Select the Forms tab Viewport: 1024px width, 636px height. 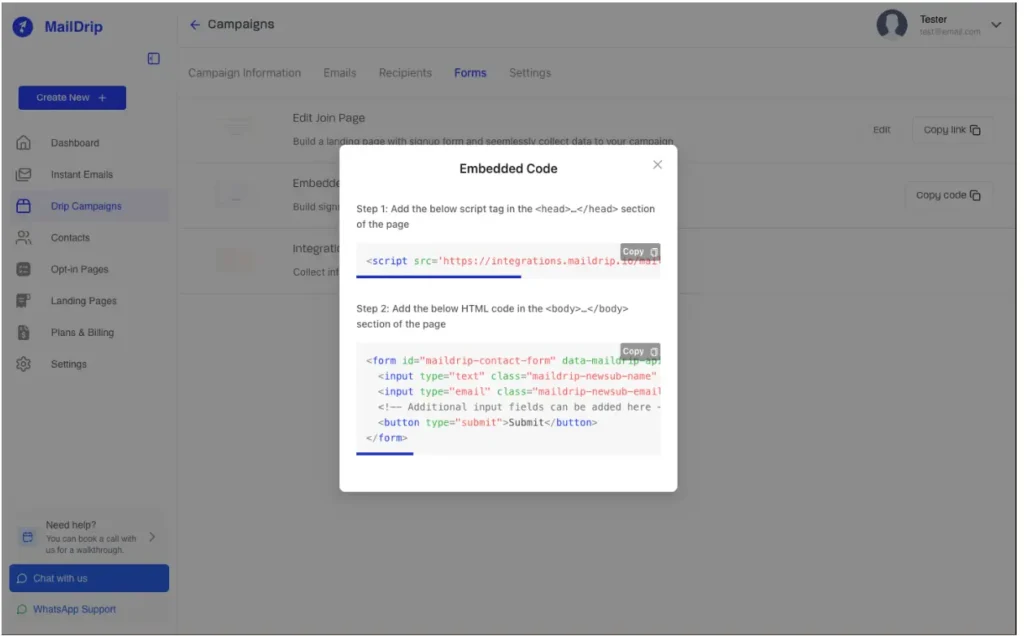pyautogui.click(x=470, y=73)
